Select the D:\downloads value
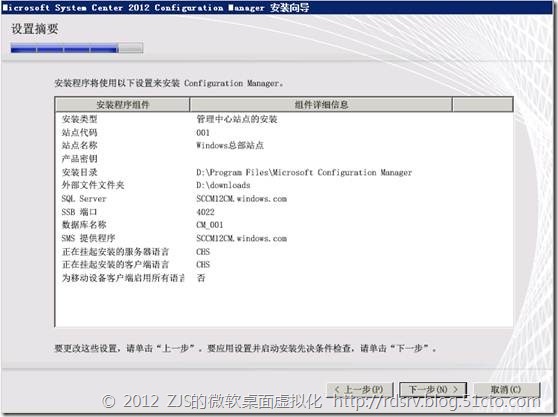The height and width of the screenshot is (417, 558). pos(223,185)
